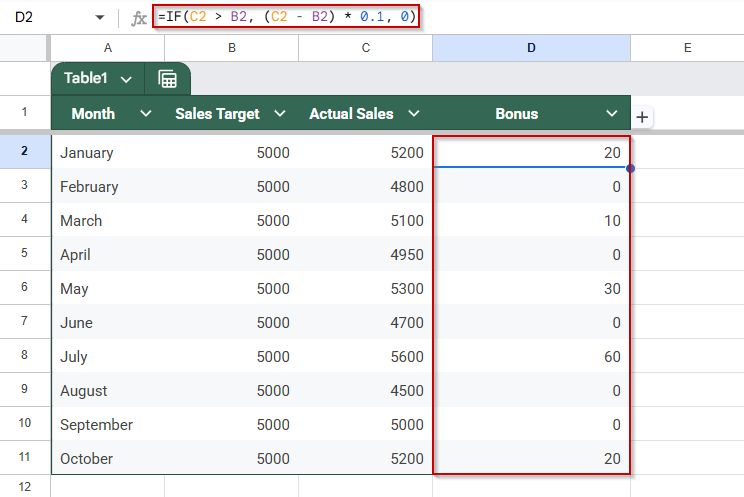Select Actual Sales value 4700
This screenshot has height=497, width=744.
click(x=365, y=322)
